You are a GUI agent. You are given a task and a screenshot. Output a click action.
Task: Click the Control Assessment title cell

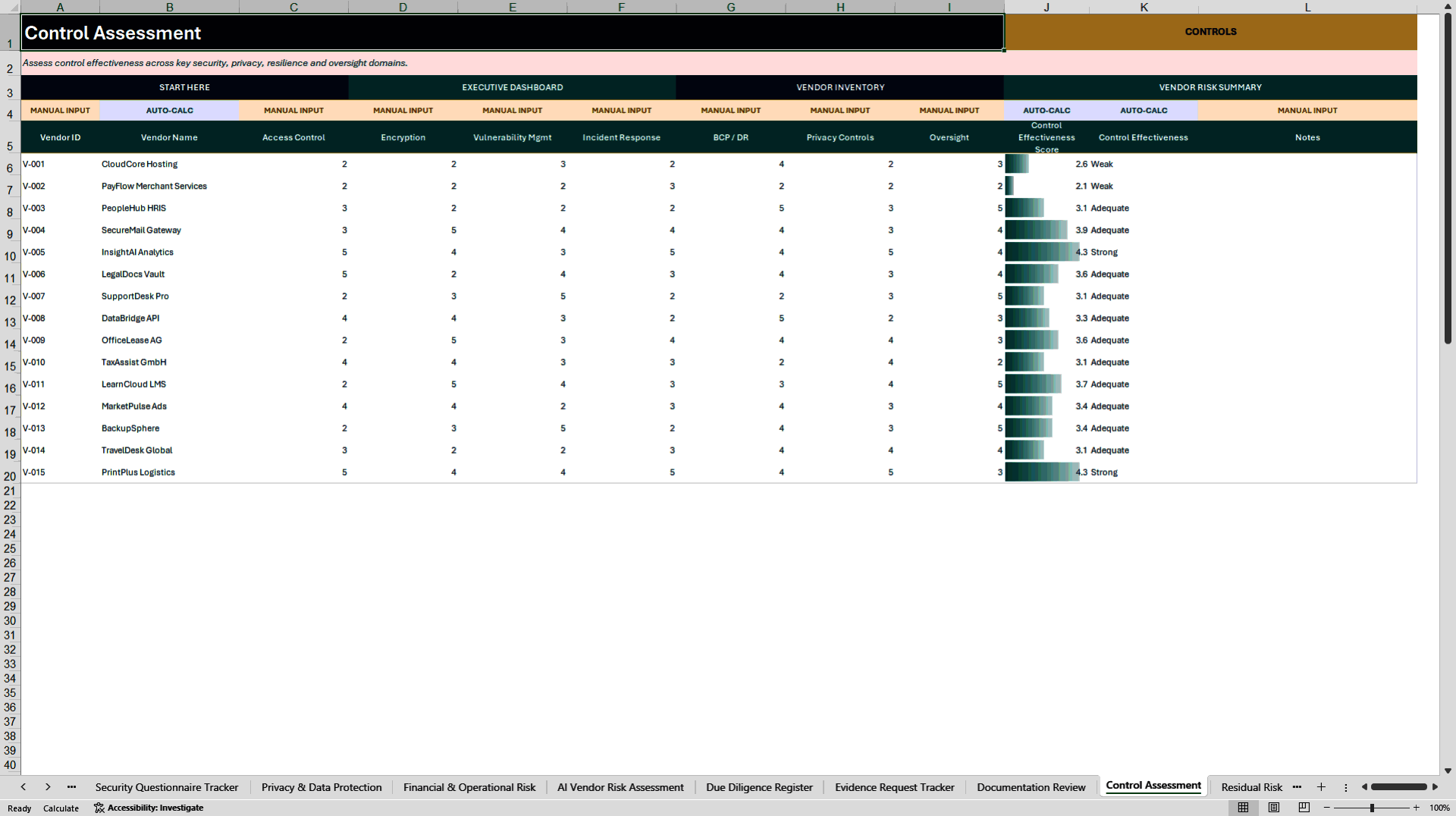(x=513, y=33)
